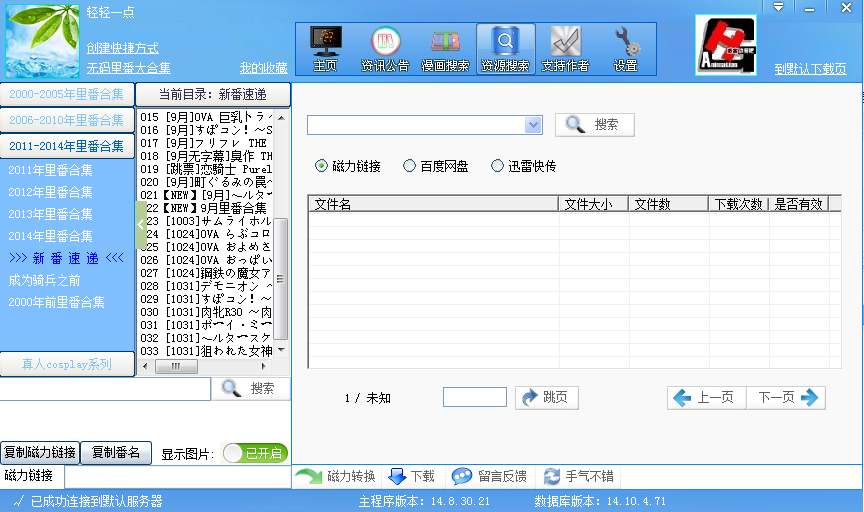Click the 留言反馈 chat bubble icon
The image size is (864, 512).
(x=462, y=477)
